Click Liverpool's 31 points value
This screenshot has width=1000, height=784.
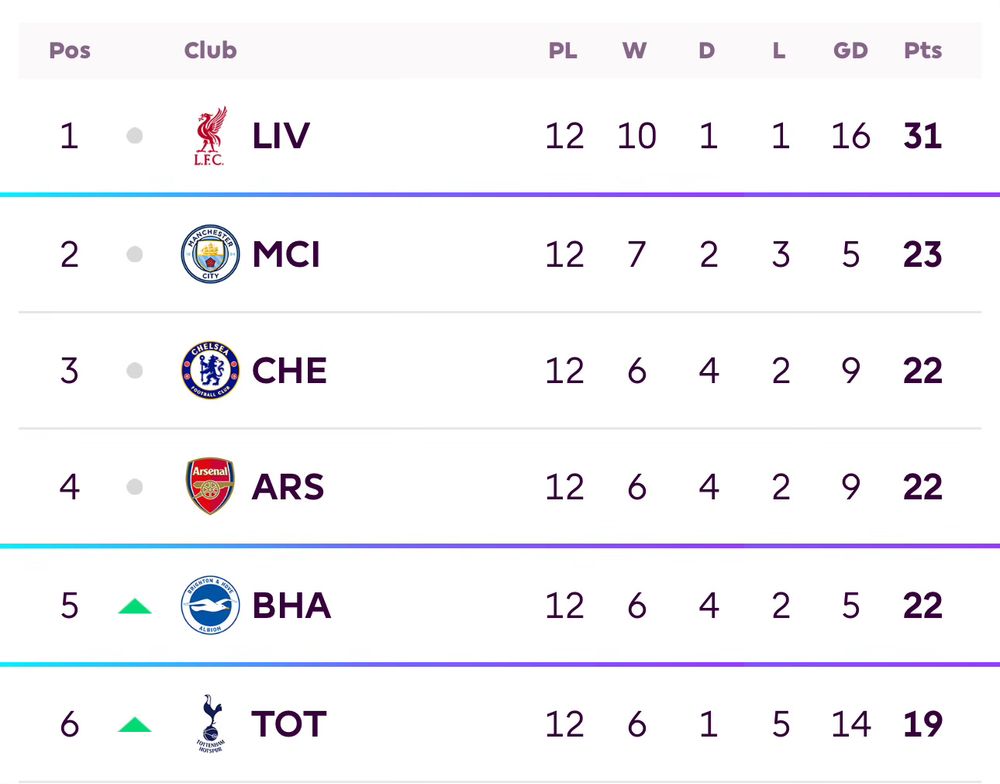922,136
